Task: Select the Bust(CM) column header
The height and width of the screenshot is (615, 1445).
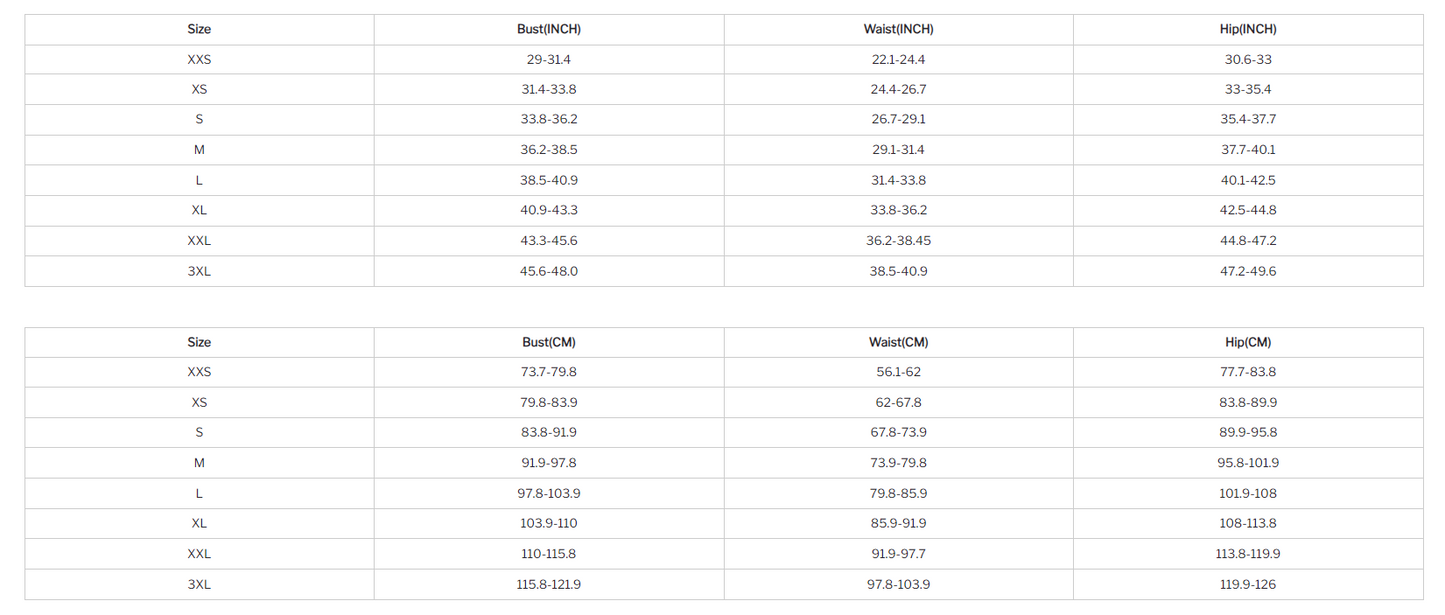Action: 549,342
